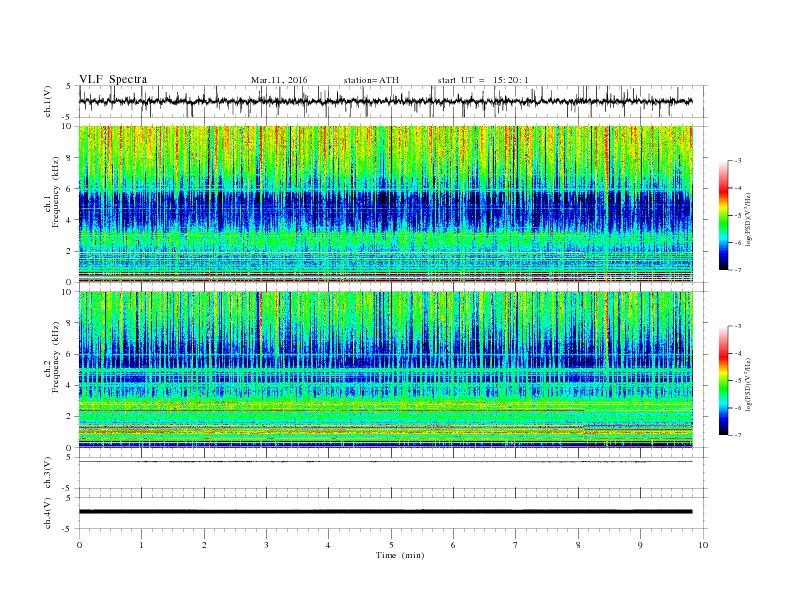Click the "VLF Spectra" plot title
This screenshot has height=612, width=792.
(113, 79)
